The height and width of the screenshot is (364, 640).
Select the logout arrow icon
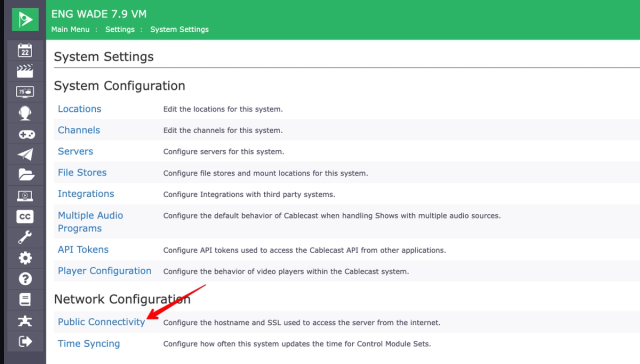click(x=25, y=341)
